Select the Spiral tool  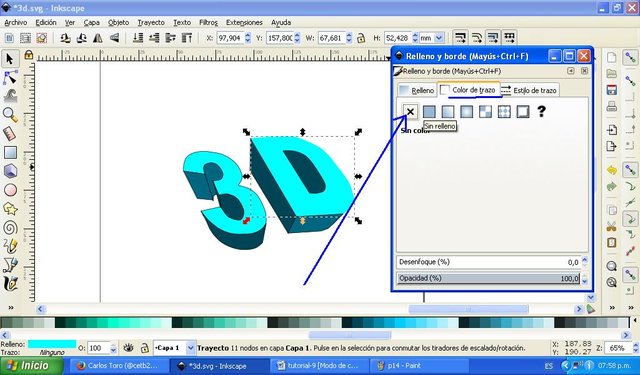click(10, 228)
